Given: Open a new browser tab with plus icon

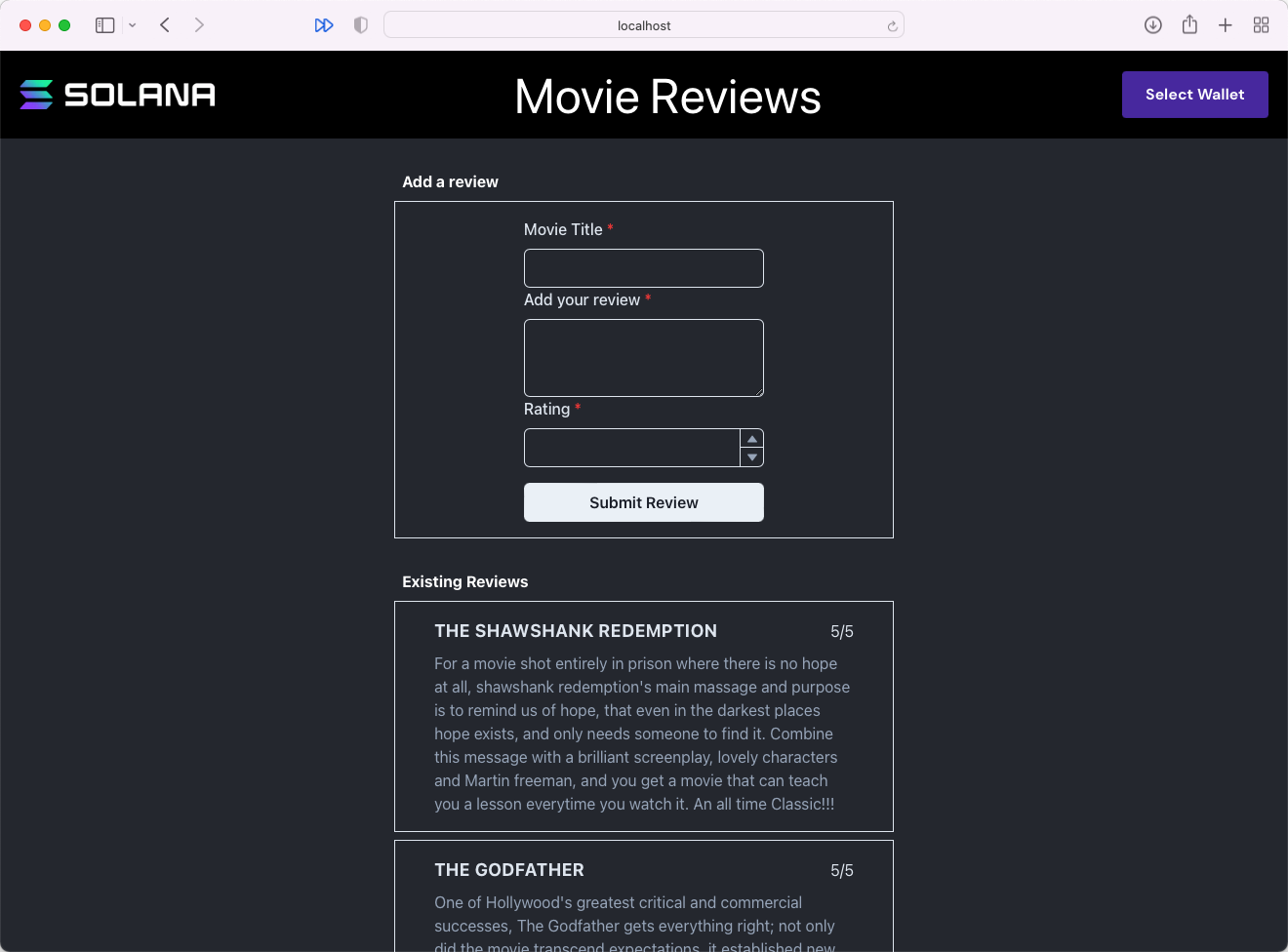Looking at the screenshot, I should click(x=1225, y=24).
